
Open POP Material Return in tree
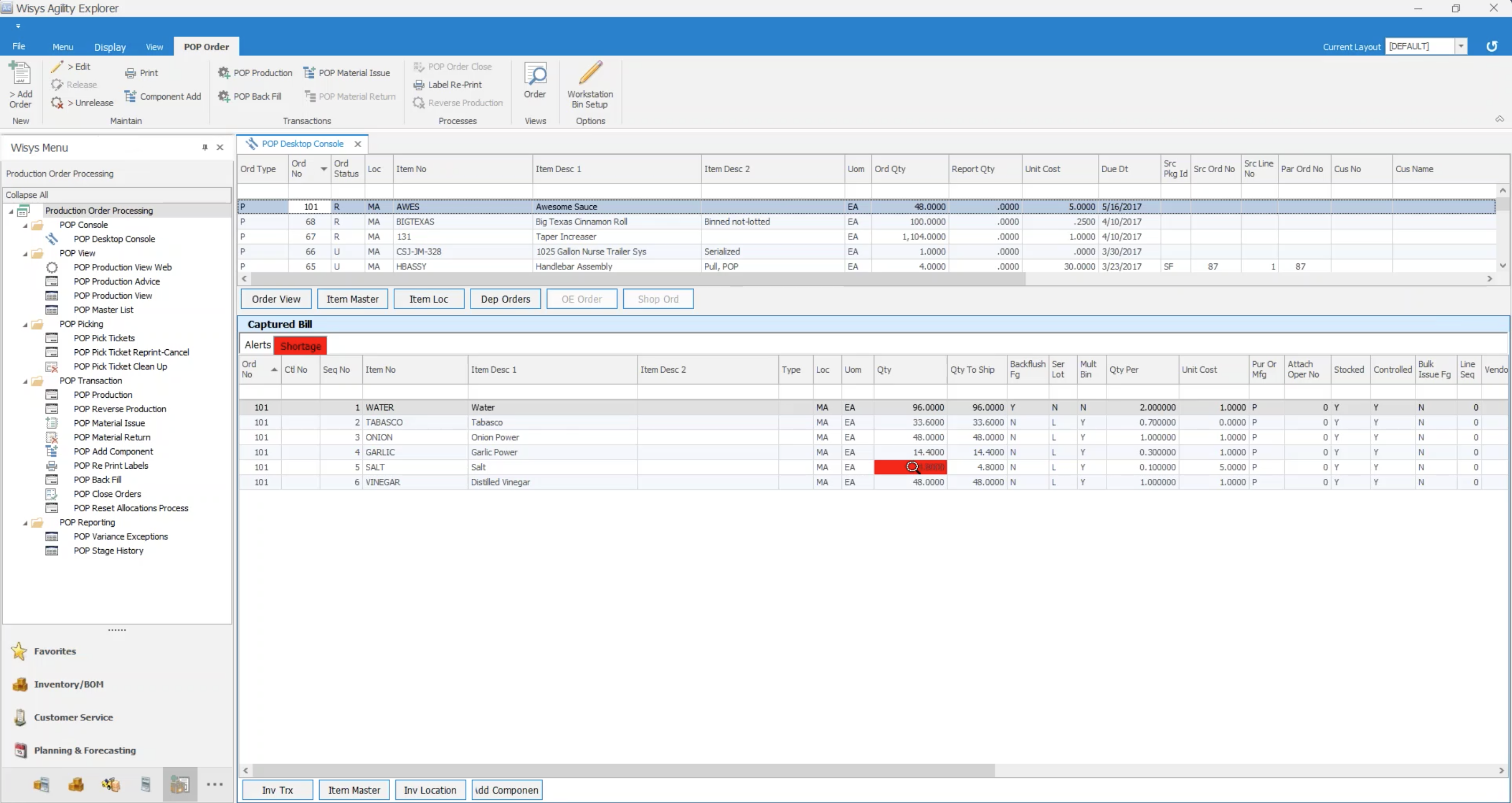(112, 438)
